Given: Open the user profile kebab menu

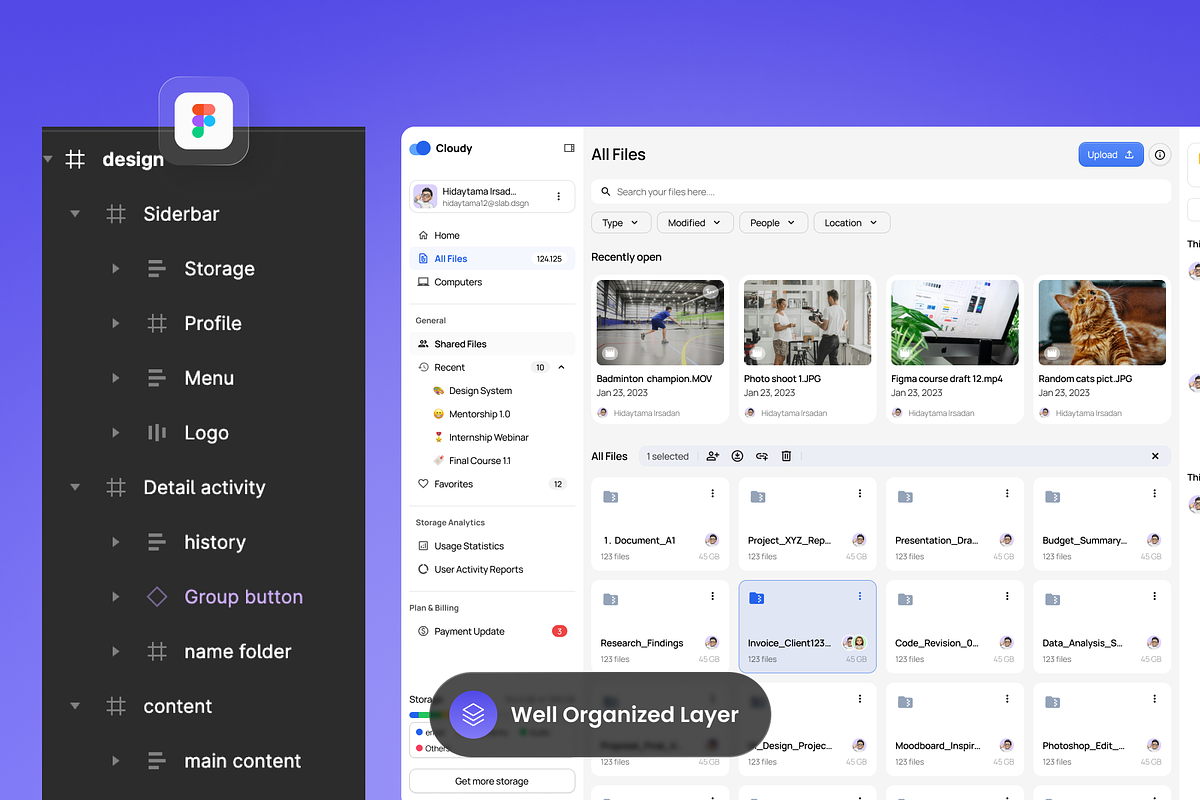Looking at the screenshot, I should tap(558, 197).
